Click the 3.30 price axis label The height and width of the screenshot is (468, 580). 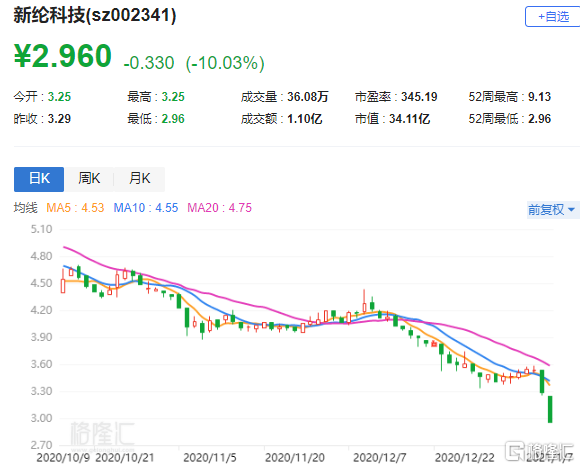click(41, 391)
